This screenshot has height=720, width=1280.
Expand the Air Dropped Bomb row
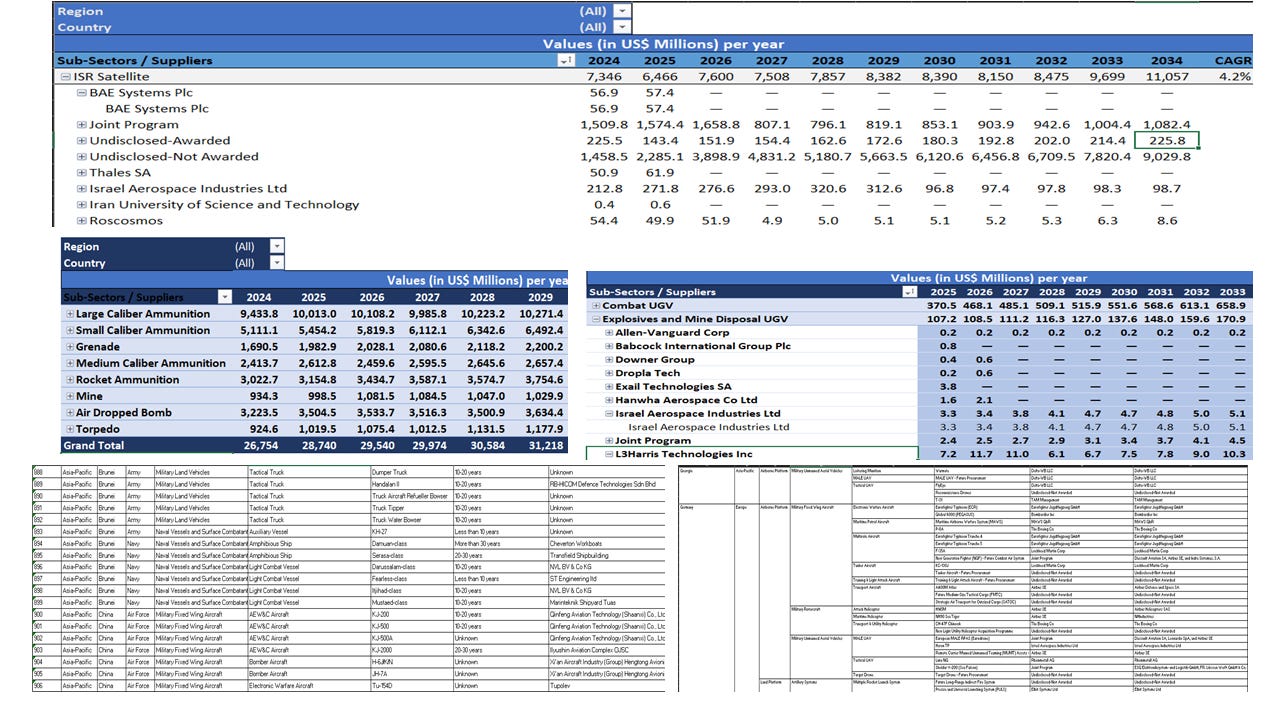tap(70, 413)
